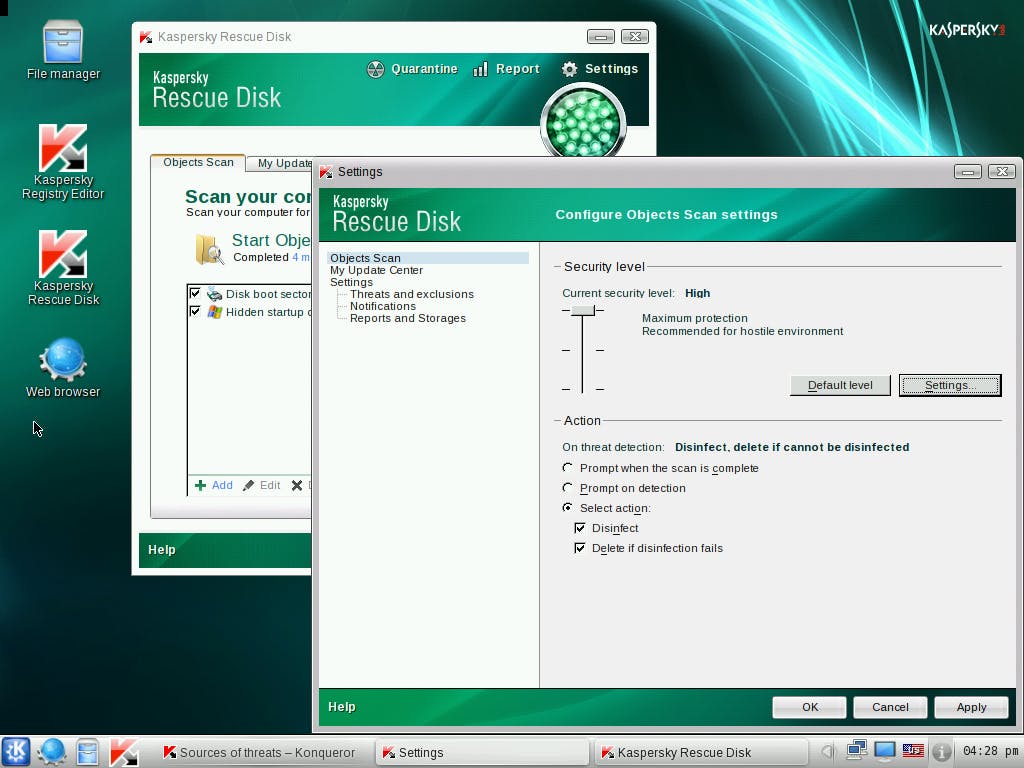Open Help in the Rescue Disk window
Viewport: 1024px width, 768px height.
pos(162,550)
